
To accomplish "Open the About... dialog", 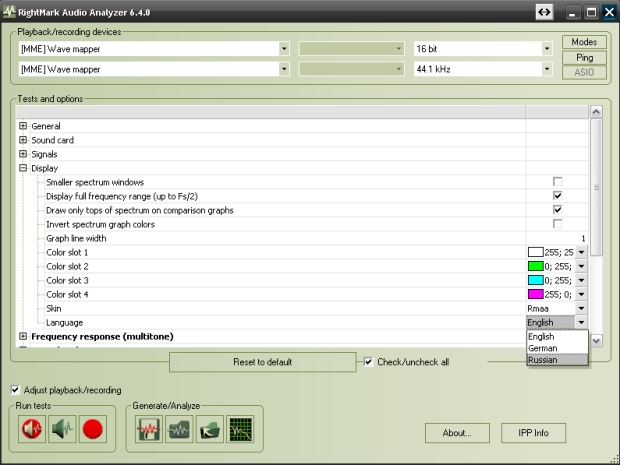I will click(x=457, y=433).
